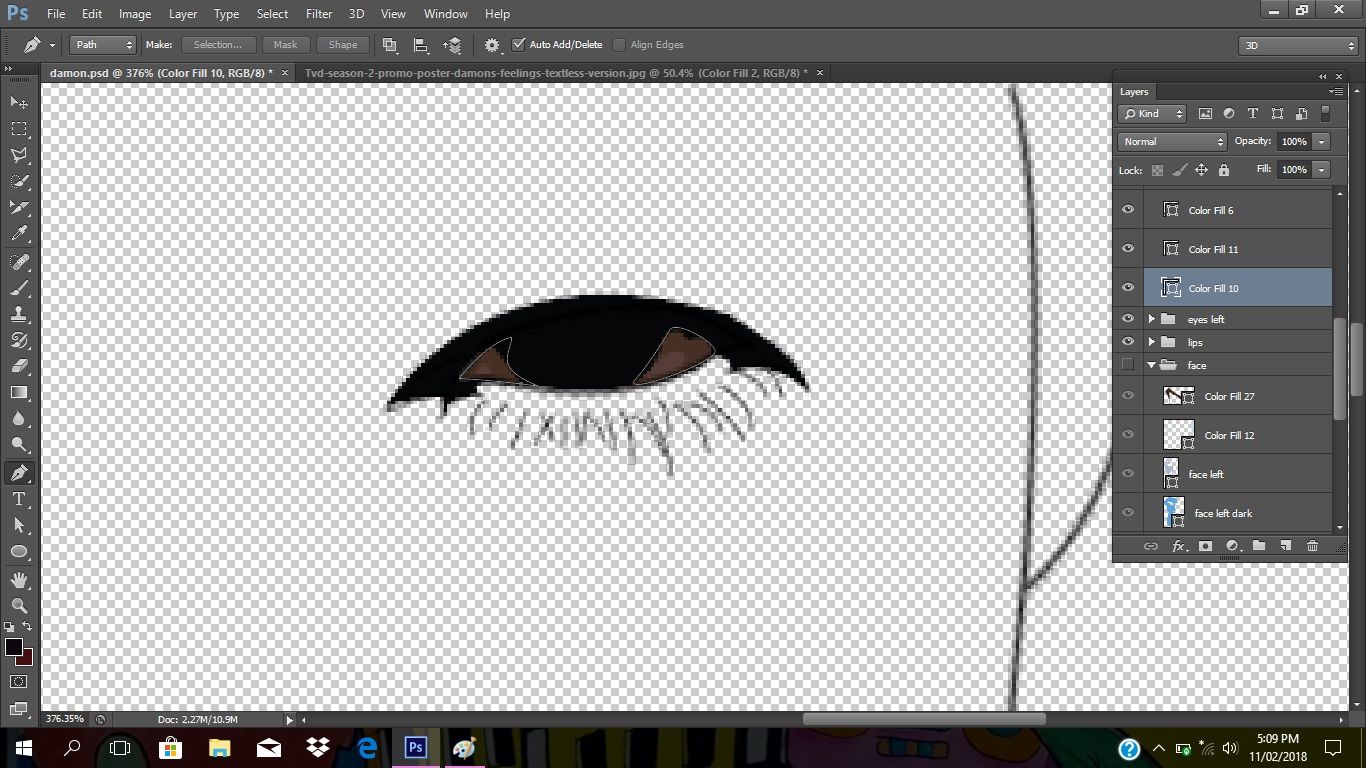Create a new group folder
This screenshot has width=1366, height=768.
(1259, 546)
